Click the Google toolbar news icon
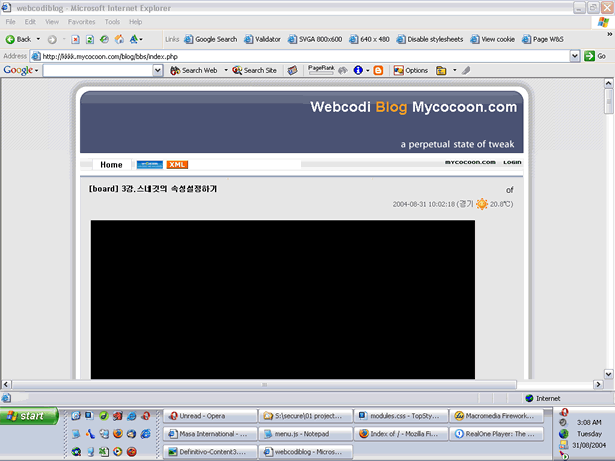This screenshot has width=615, height=461. click(292, 71)
